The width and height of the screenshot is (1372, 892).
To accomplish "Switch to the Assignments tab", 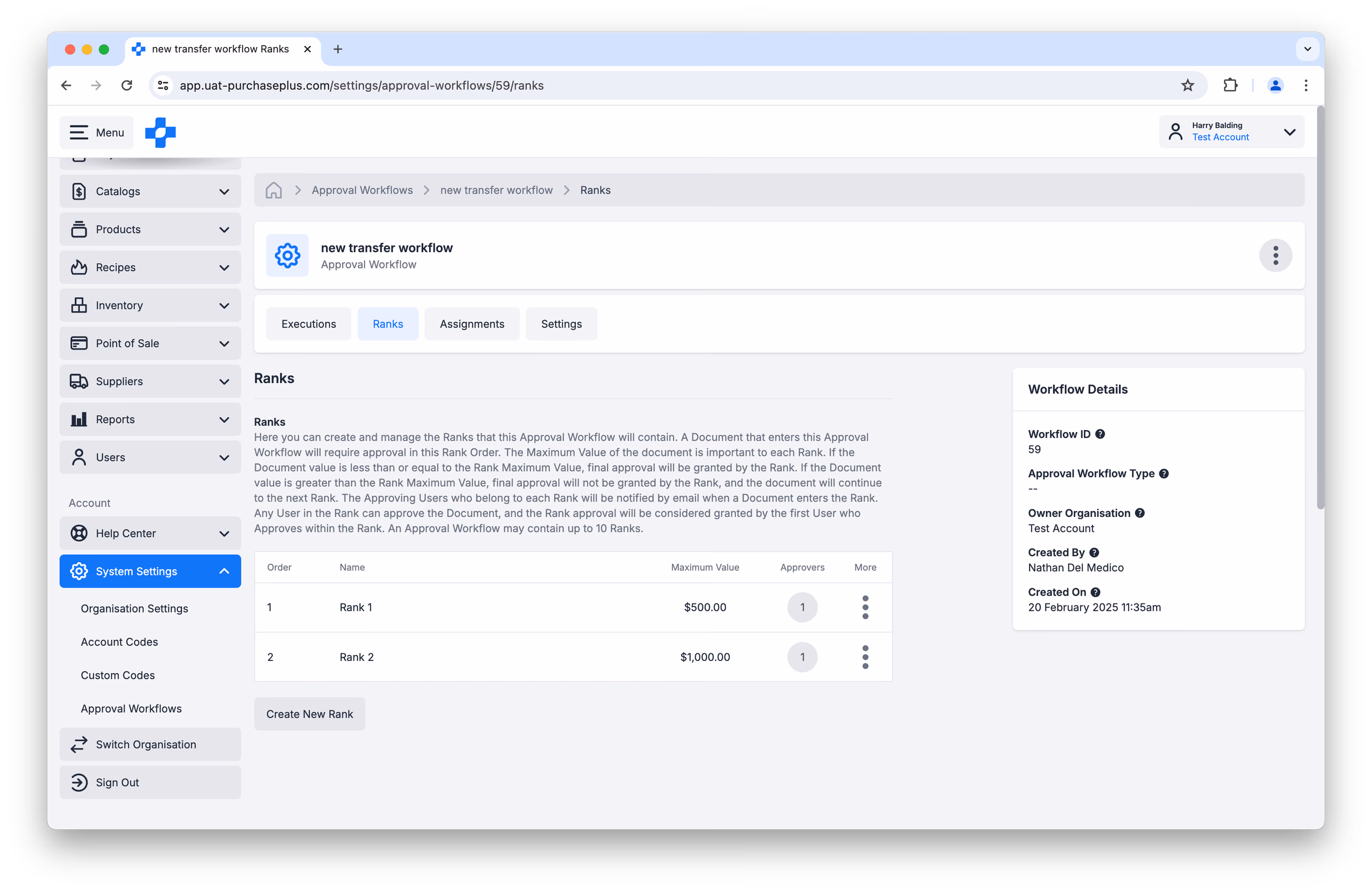I will click(x=472, y=324).
